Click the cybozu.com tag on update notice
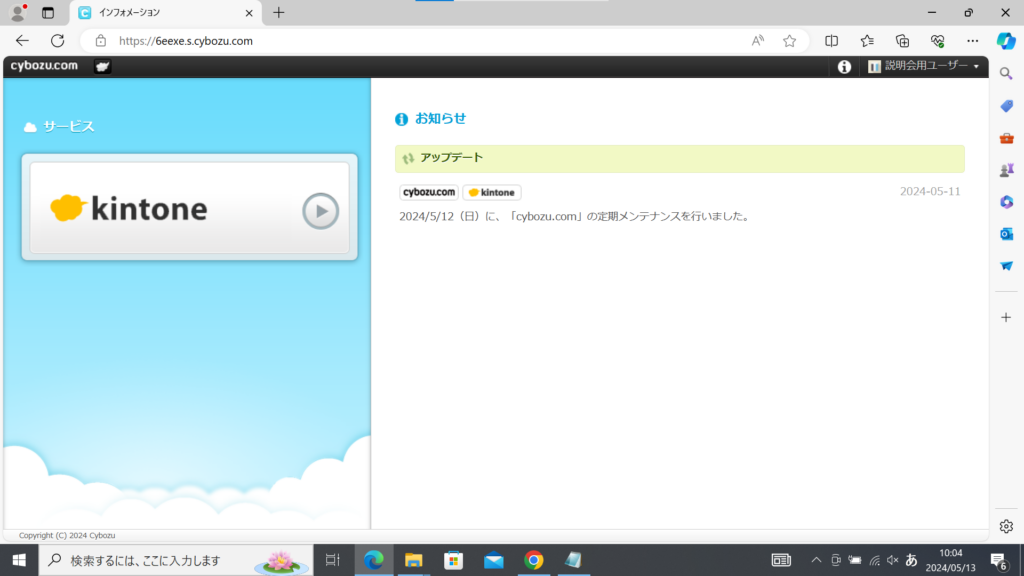The image size is (1024, 576). tap(429, 193)
